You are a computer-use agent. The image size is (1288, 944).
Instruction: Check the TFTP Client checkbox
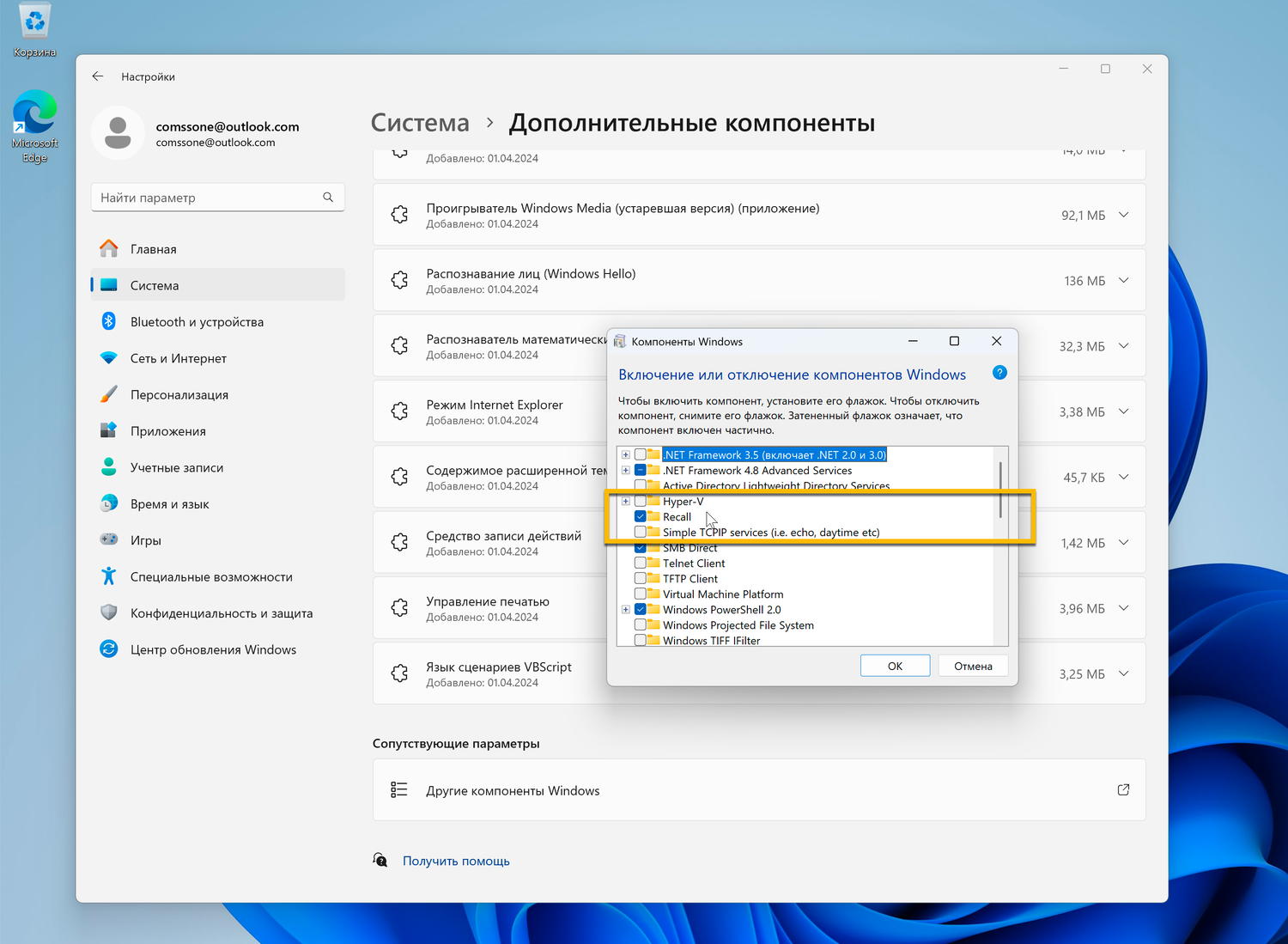pyautogui.click(x=641, y=579)
